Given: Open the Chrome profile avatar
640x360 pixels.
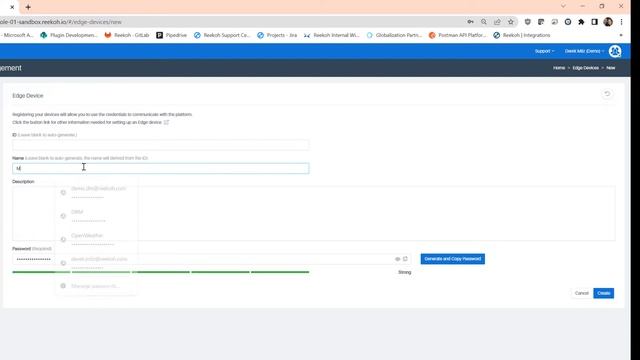Looking at the screenshot, I should coord(608,22).
